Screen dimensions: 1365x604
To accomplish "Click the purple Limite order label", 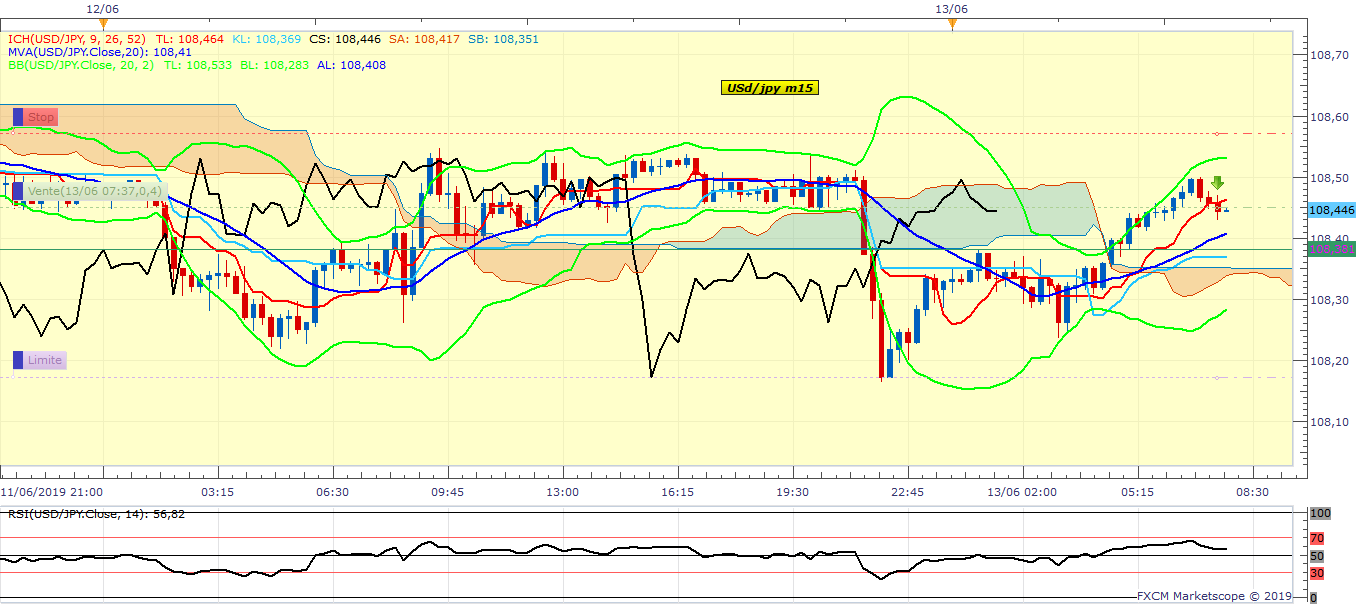I will coord(45,360).
